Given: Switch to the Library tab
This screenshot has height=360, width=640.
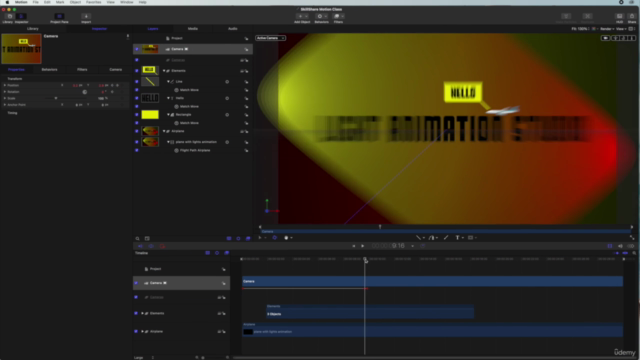Looking at the screenshot, I should 33,29.
